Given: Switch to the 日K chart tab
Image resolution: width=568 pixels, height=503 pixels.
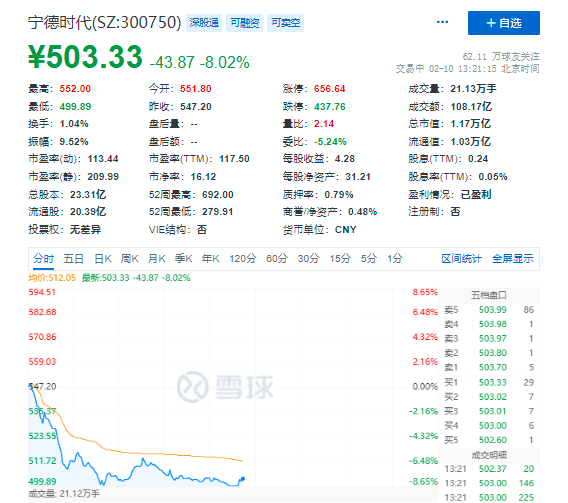Looking at the screenshot, I should (103, 259).
